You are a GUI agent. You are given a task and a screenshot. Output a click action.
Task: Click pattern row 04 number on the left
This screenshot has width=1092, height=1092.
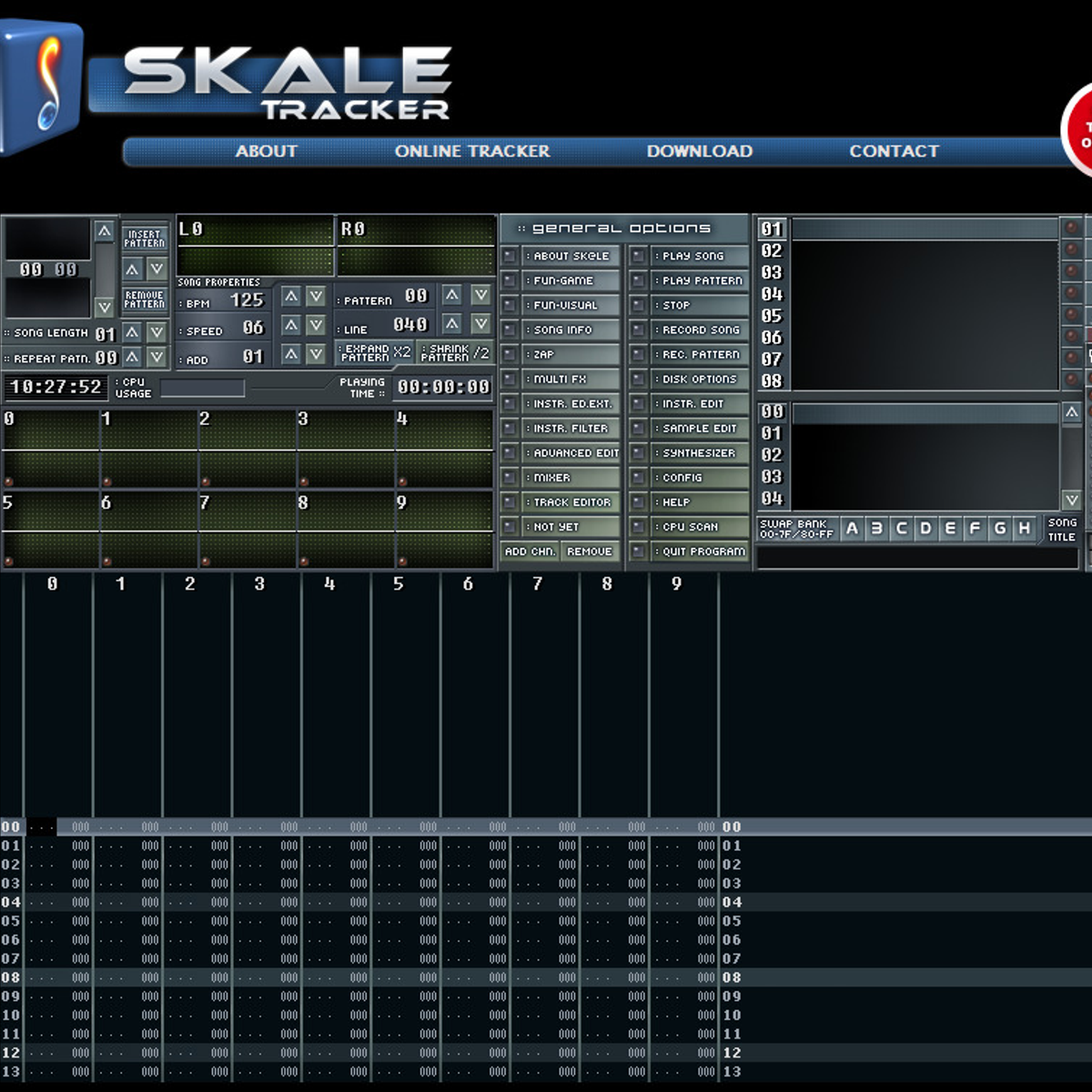click(11, 902)
